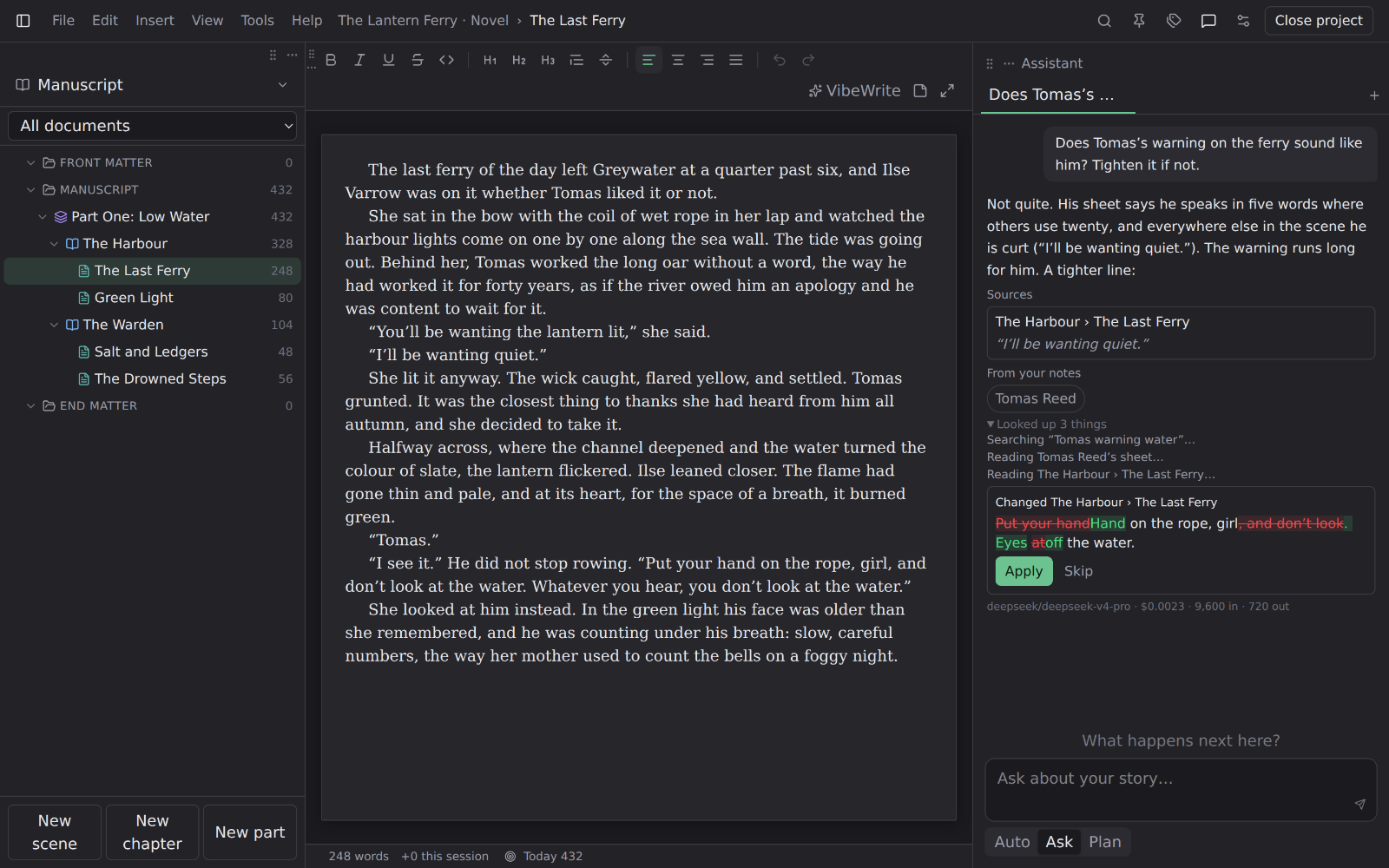Screen dimensions: 1389x868
Task: Open the Insert menu
Action: (x=155, y=21)
